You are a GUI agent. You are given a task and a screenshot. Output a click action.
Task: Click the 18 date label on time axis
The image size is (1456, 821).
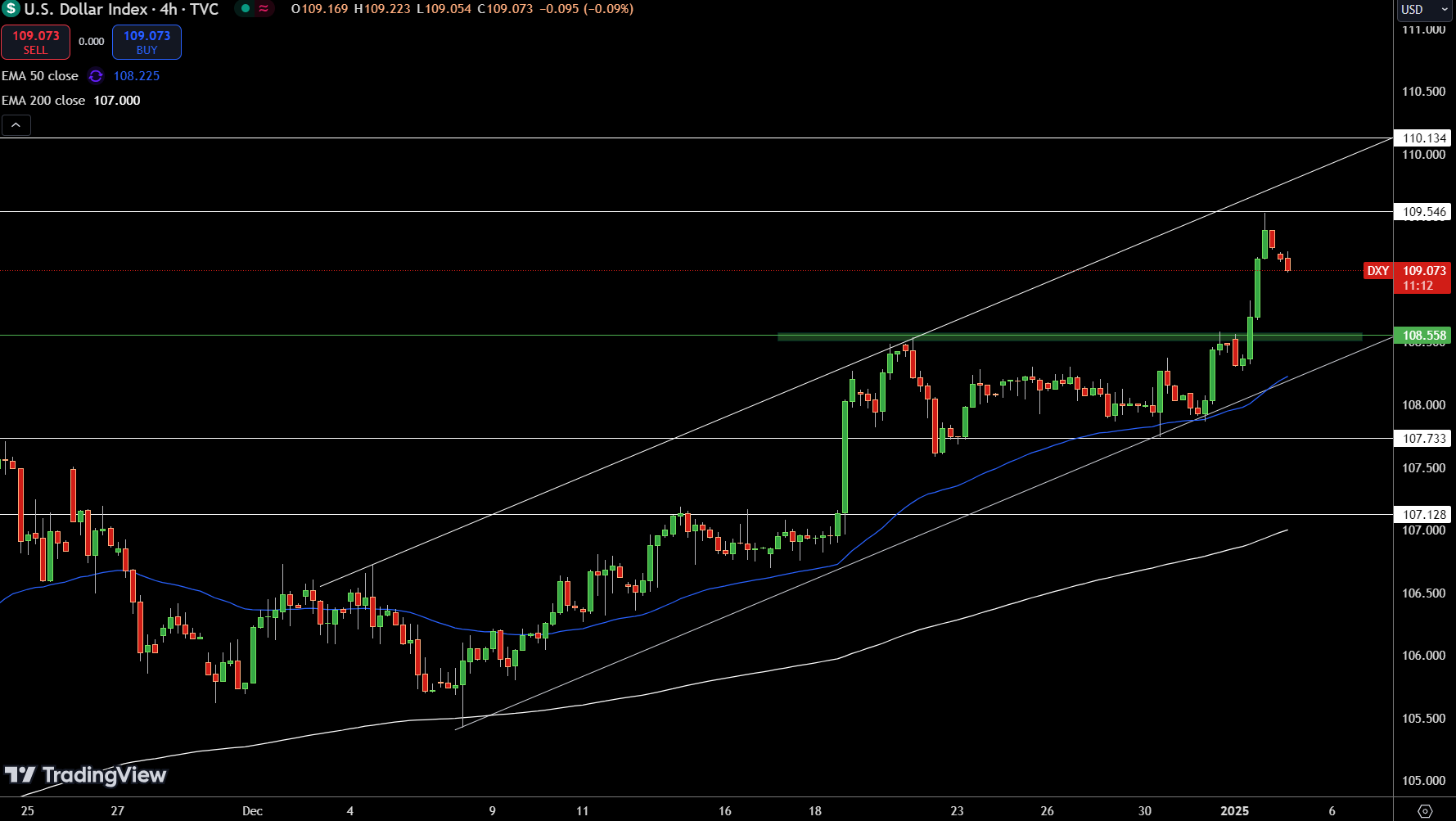point(815,811)
